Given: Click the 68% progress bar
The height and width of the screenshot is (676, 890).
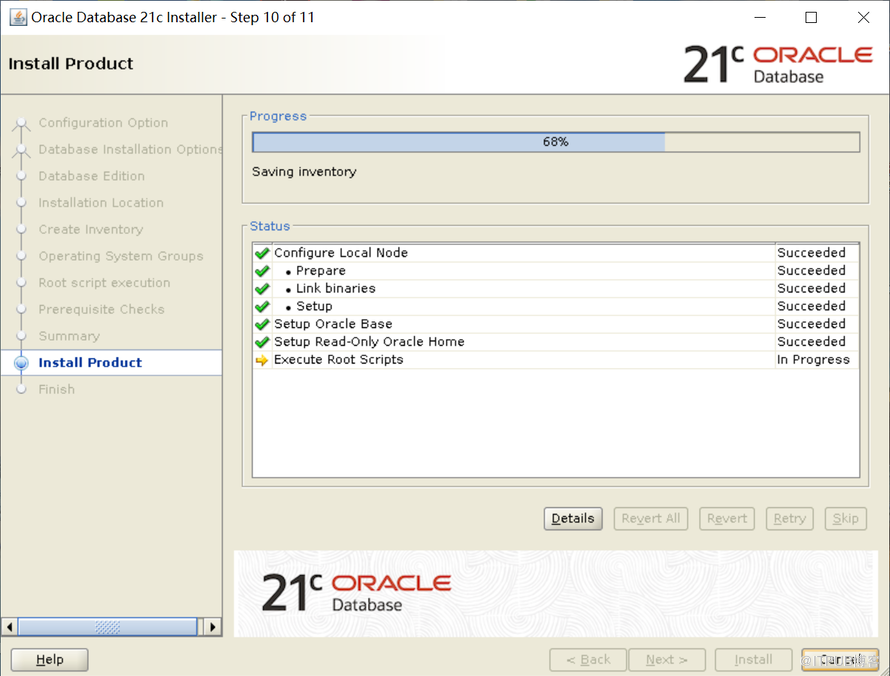Looking at the screenshot, I should click(555, 142).
